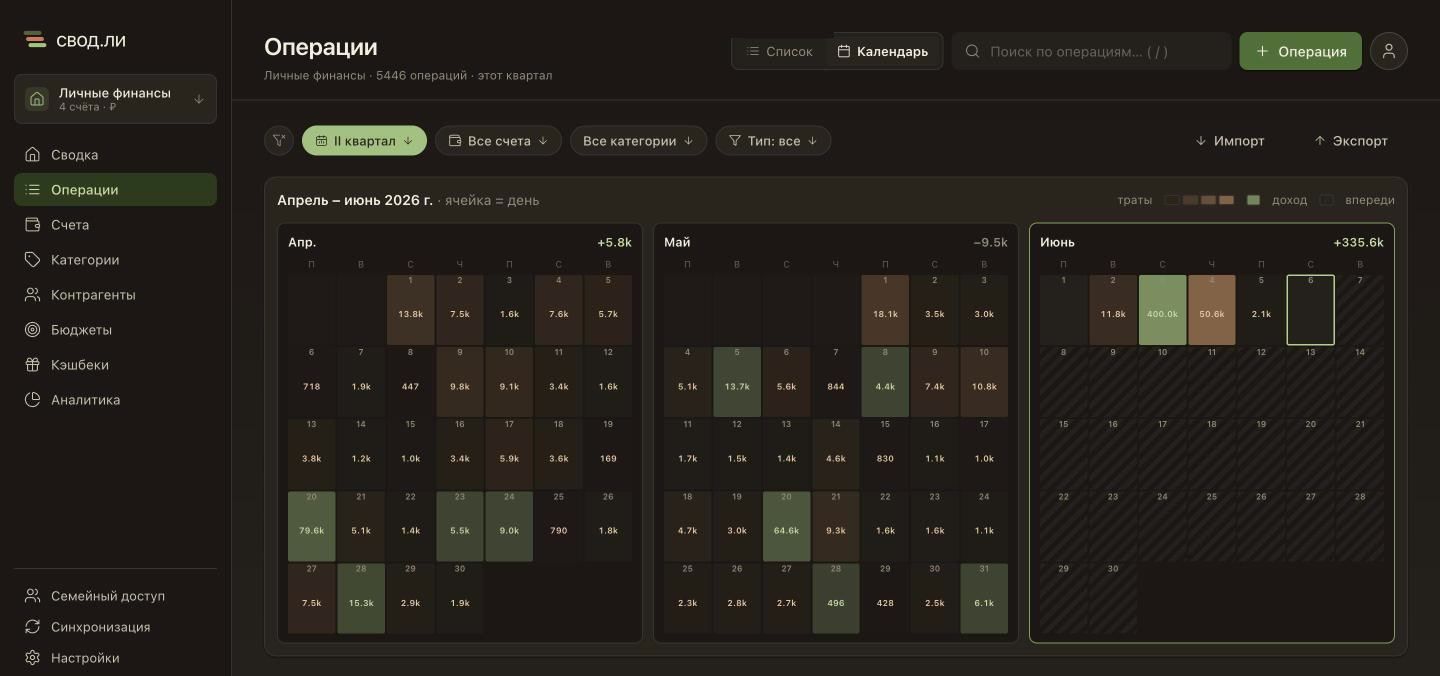Switch view to Список
The height and width of the screenshot is (676, 1440).
point(780,51)
